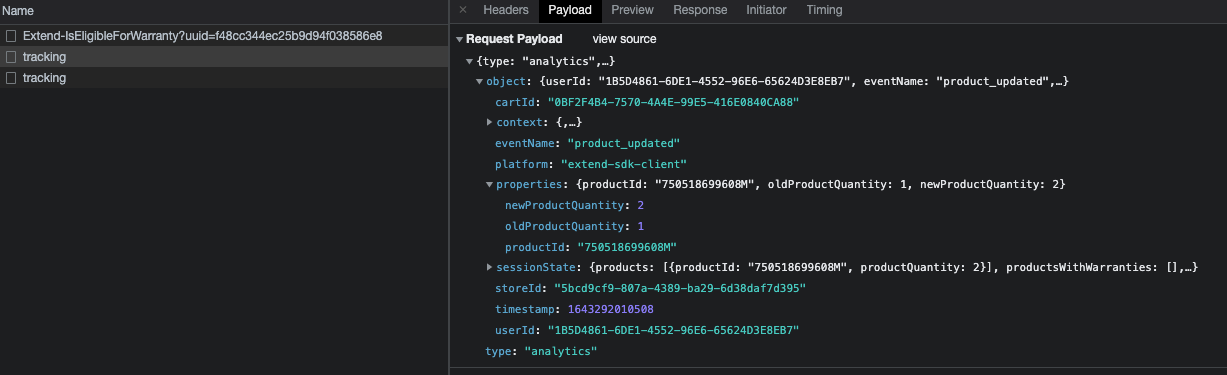Collapse the Request Payload section
The width and height of the screenshot is (1227, 375).
(459, 39)
